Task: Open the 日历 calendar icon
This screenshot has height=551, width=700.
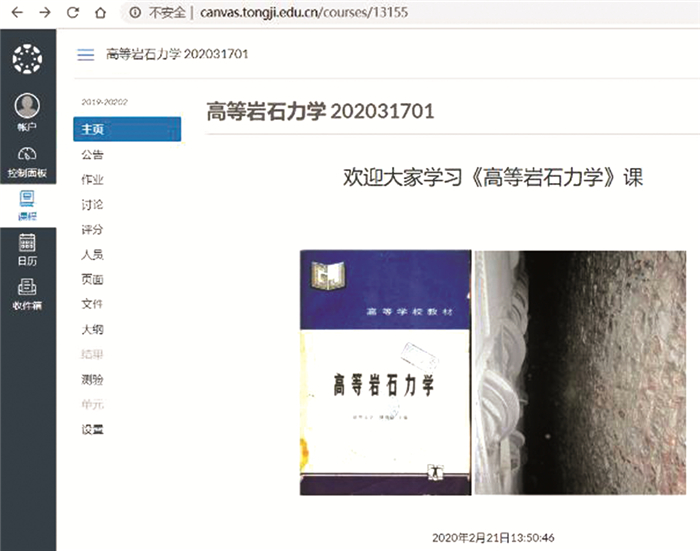Action: coord(27,249)
